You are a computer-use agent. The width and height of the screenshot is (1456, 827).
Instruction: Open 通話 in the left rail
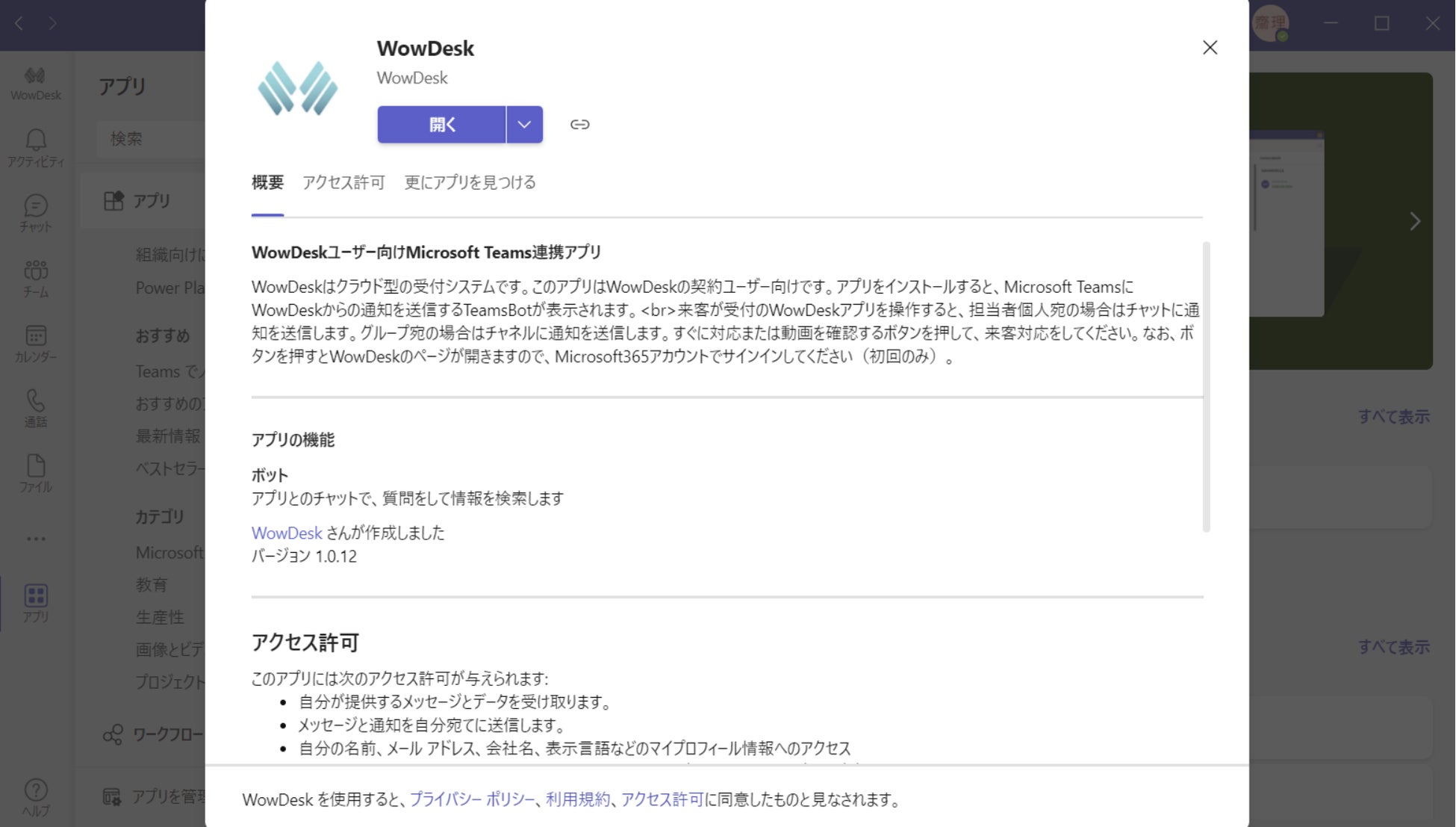coord(36,408)
